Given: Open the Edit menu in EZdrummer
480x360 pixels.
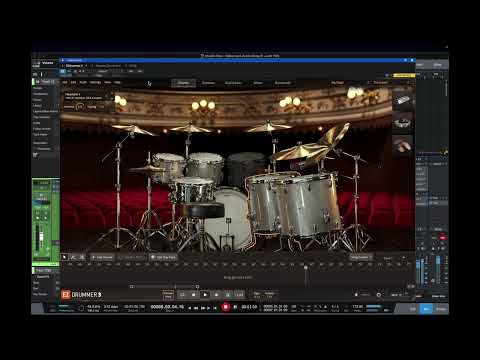Looking at the screenshot, I should coord(73,82).
